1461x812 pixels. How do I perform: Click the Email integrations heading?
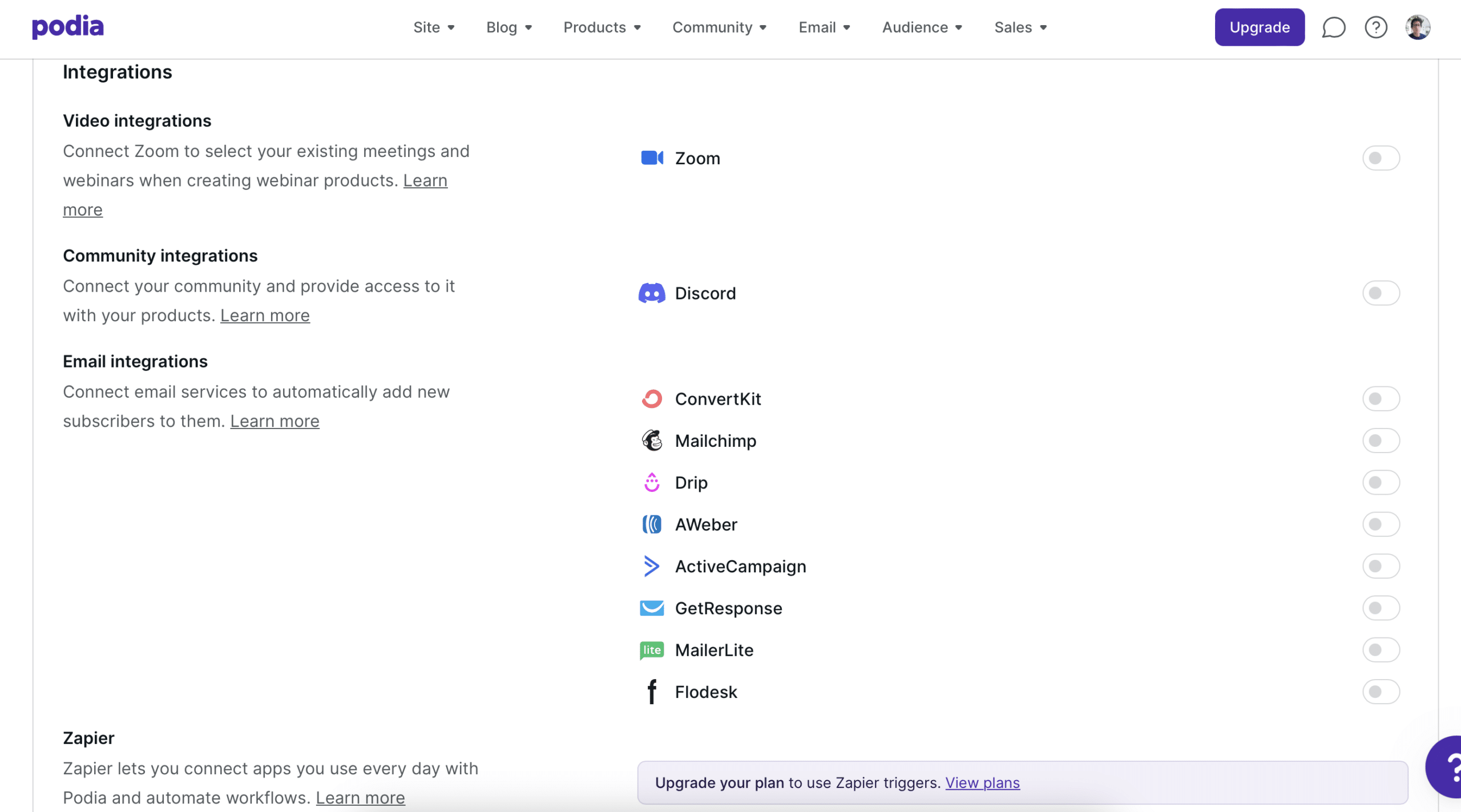135,362
